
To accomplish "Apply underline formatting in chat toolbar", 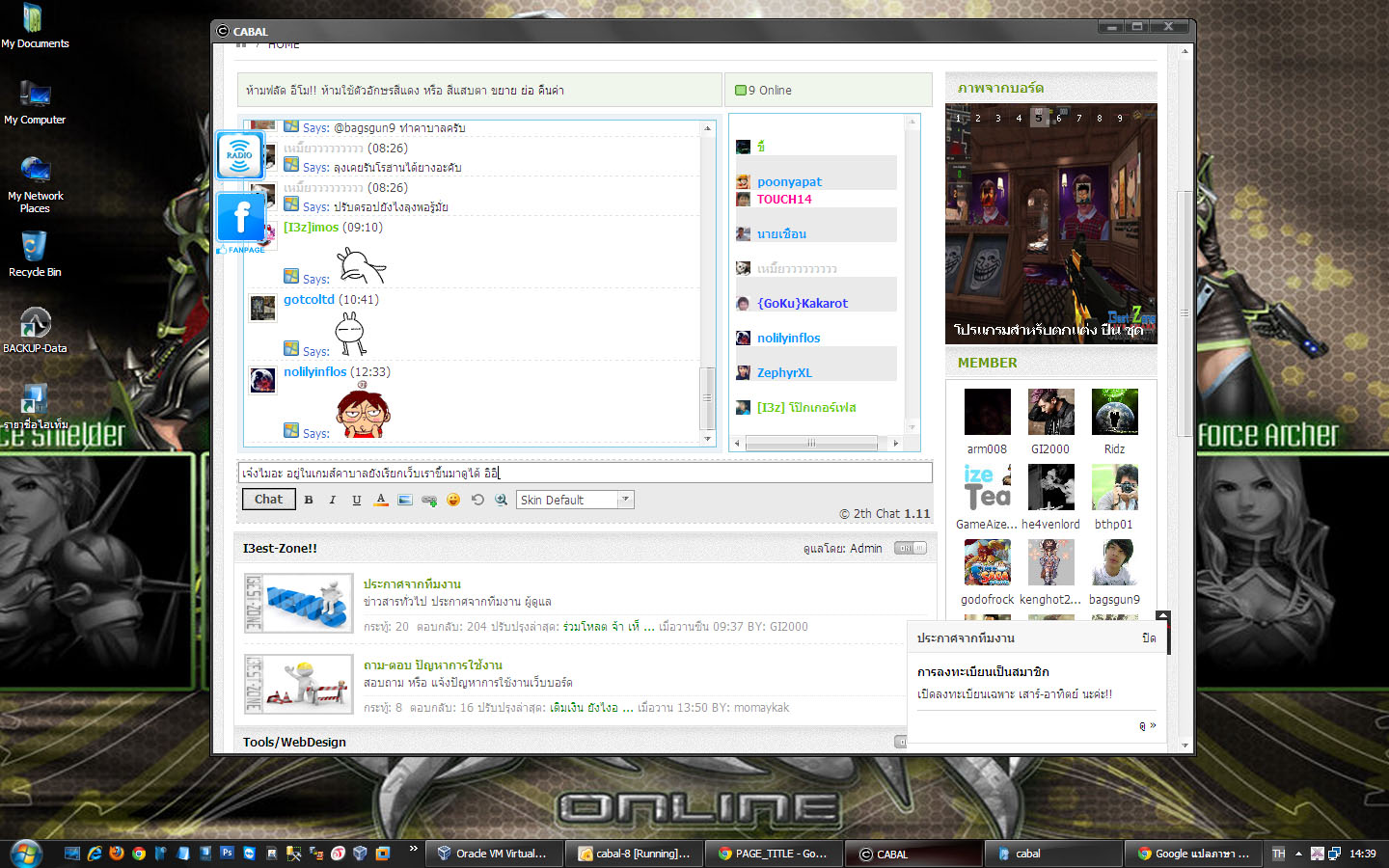I will click(357, 500).
